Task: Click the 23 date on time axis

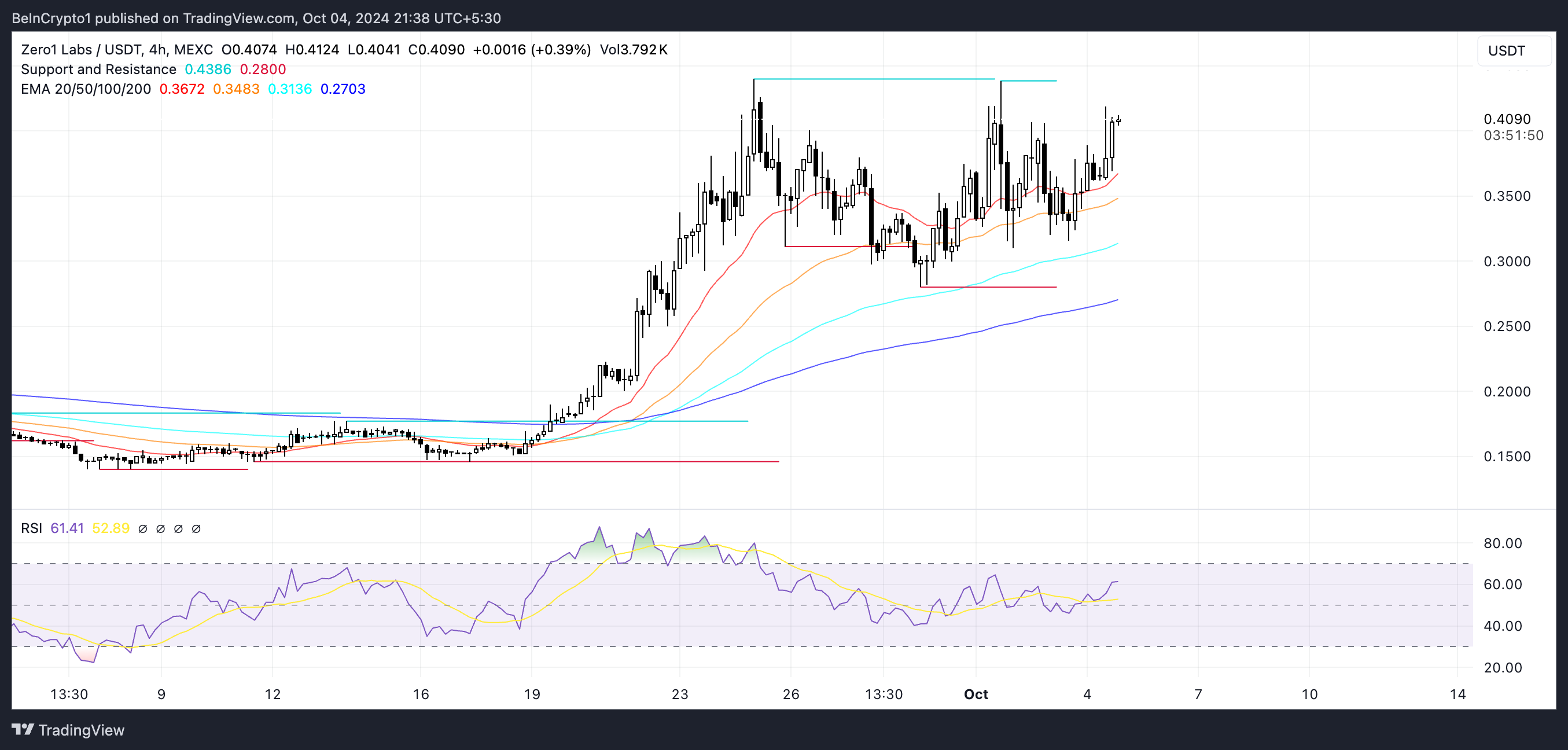Action: [679, 694]
